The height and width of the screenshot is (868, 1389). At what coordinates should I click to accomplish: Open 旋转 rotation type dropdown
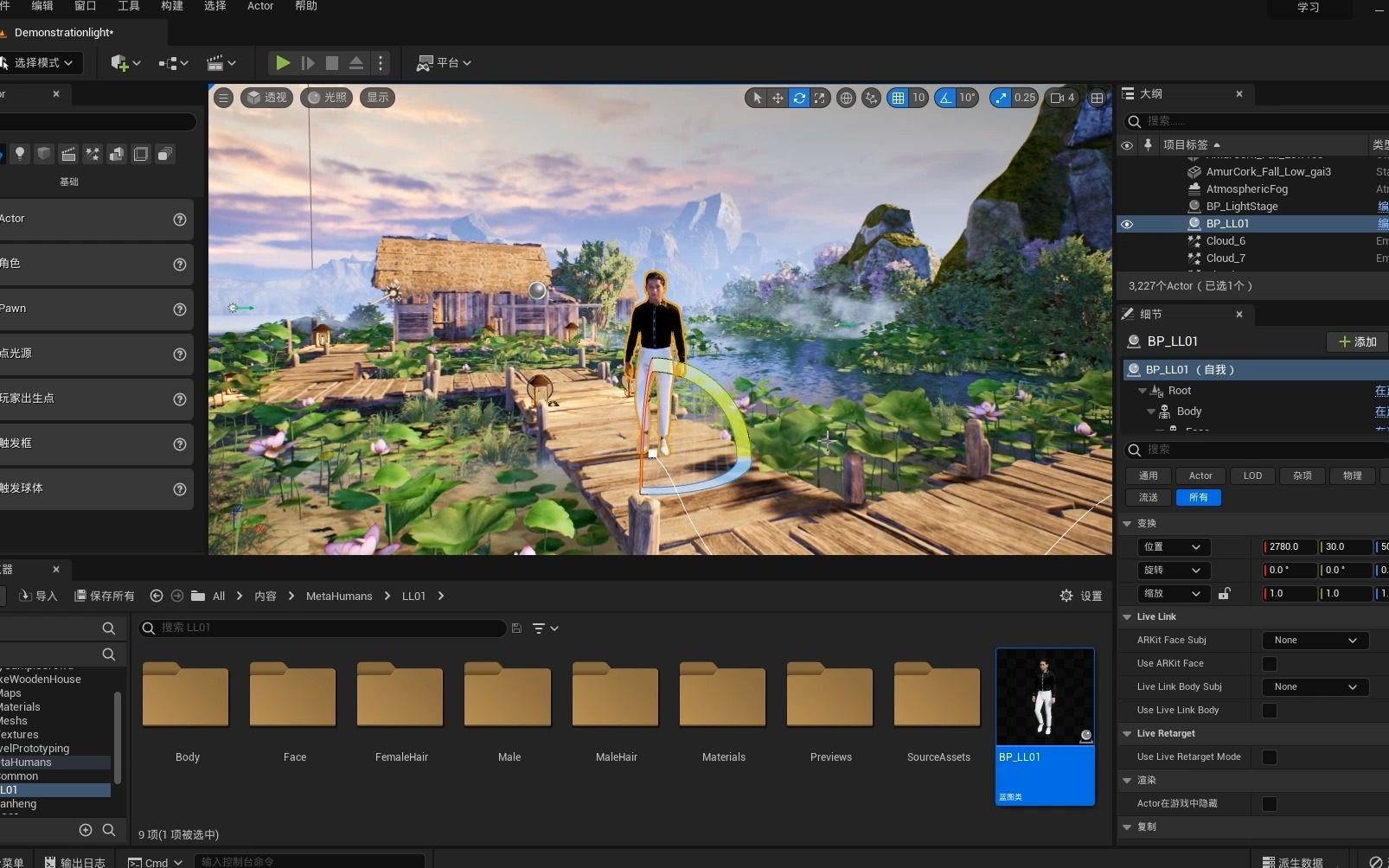coord(1173,571)
